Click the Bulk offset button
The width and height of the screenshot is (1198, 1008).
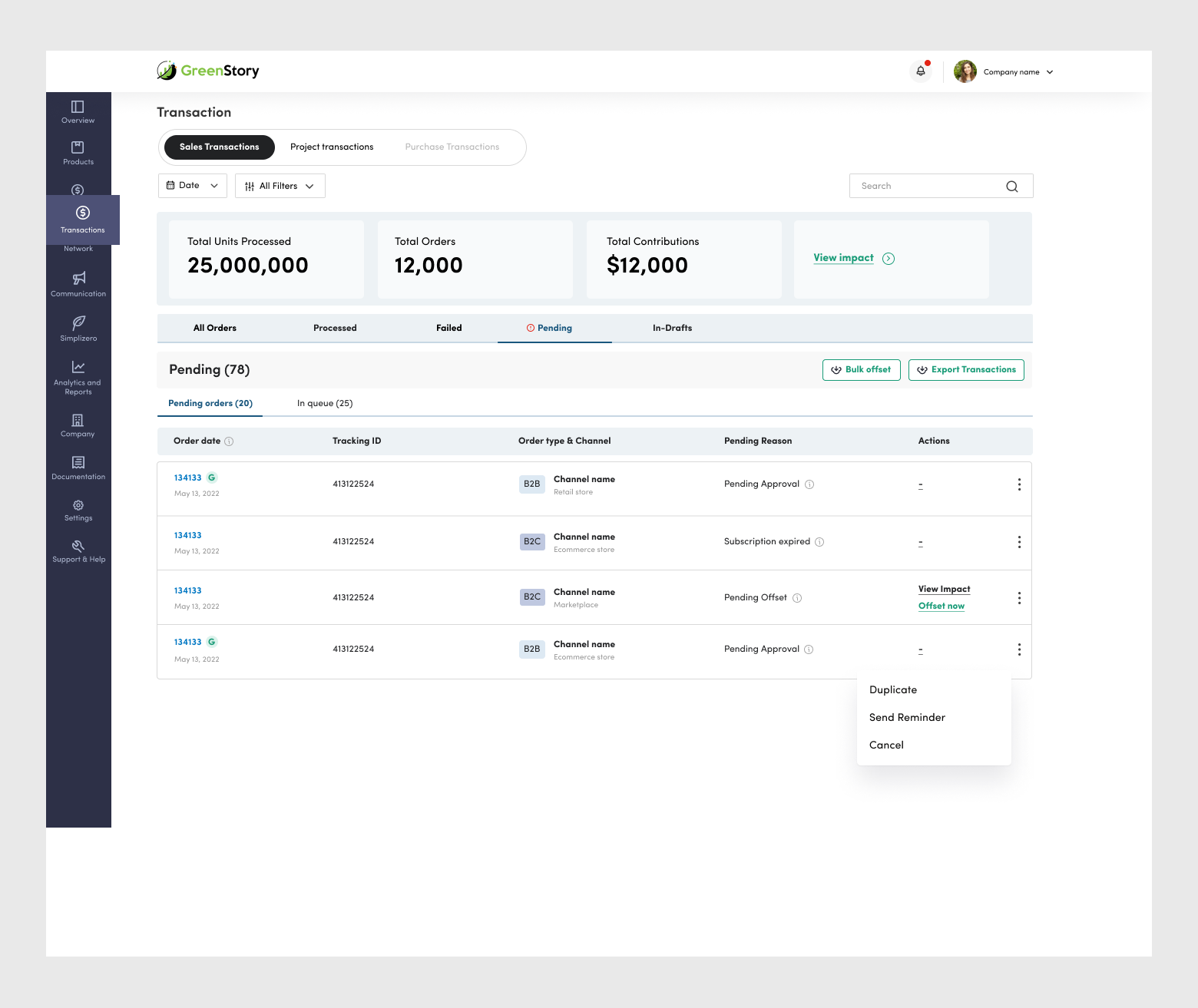coord(862,370)
